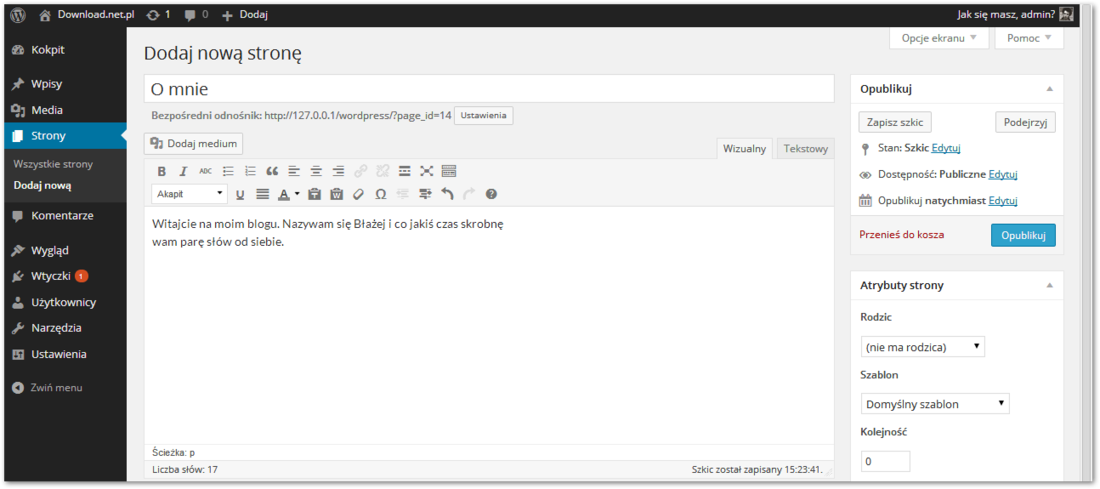Image resolution: width=1100 pixels, height=489 pixels.
Task: Switch to the Tekstowy editor tab
Action: coord(806,149)
